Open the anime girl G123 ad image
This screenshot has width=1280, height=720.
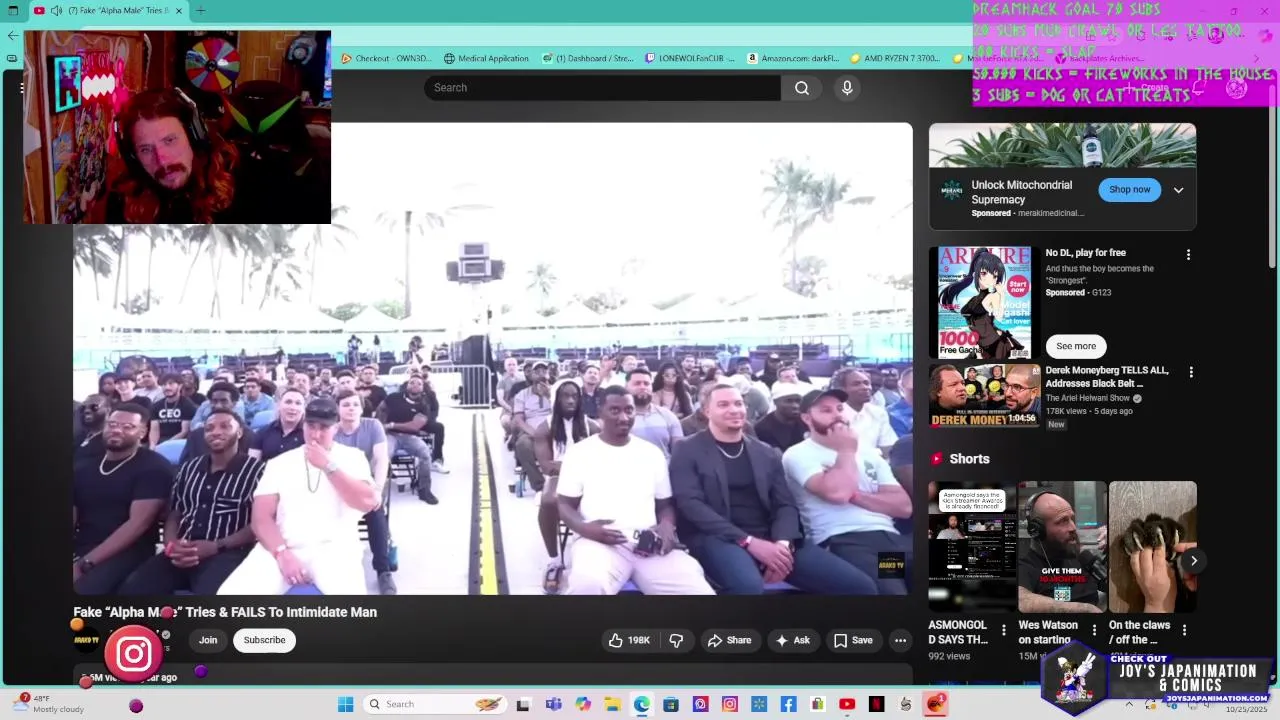(x=984, y=302)
